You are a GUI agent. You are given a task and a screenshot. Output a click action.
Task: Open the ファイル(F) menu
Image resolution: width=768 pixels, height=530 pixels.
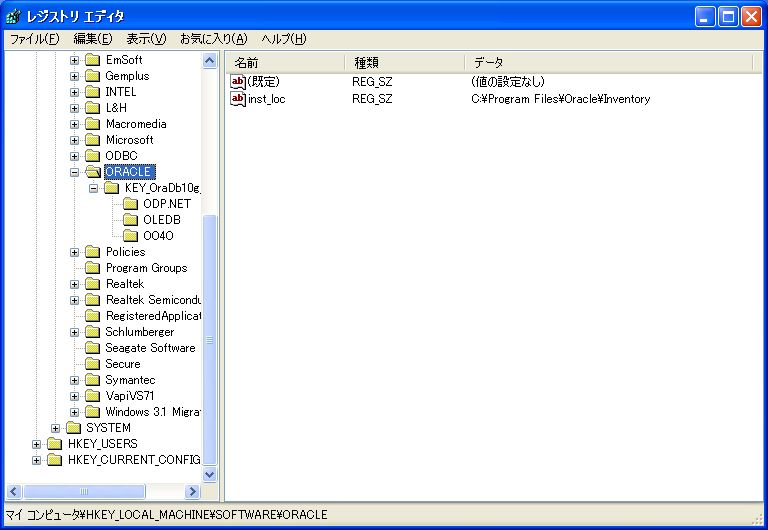point(34,39)
